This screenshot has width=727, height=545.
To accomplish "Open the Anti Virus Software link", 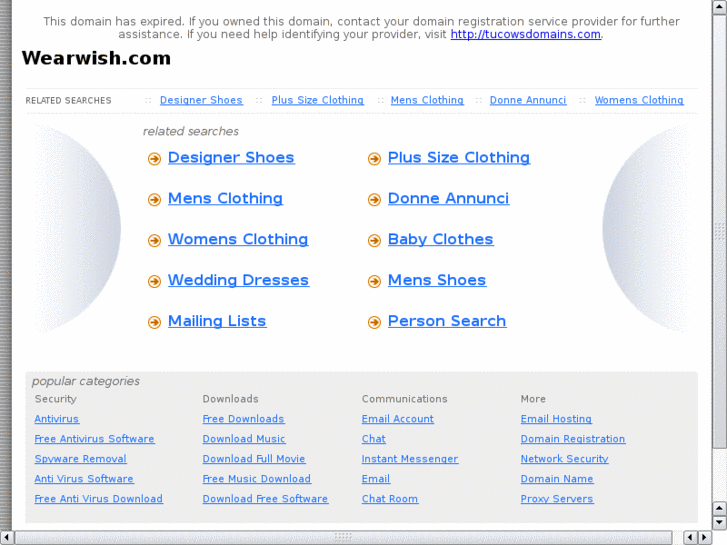I will (84, 479).
